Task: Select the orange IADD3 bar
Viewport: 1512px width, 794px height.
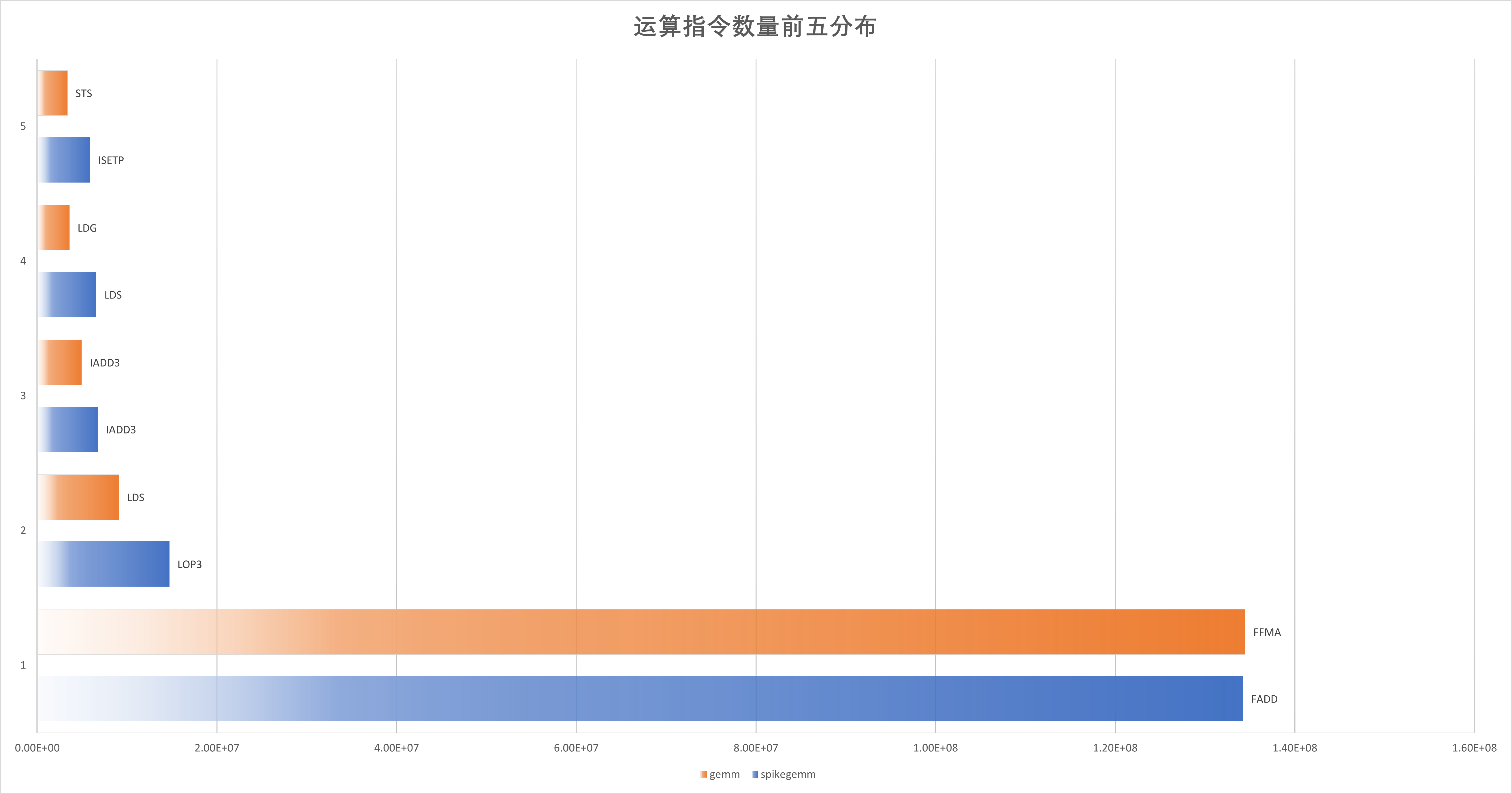Action: pos(60,362)
